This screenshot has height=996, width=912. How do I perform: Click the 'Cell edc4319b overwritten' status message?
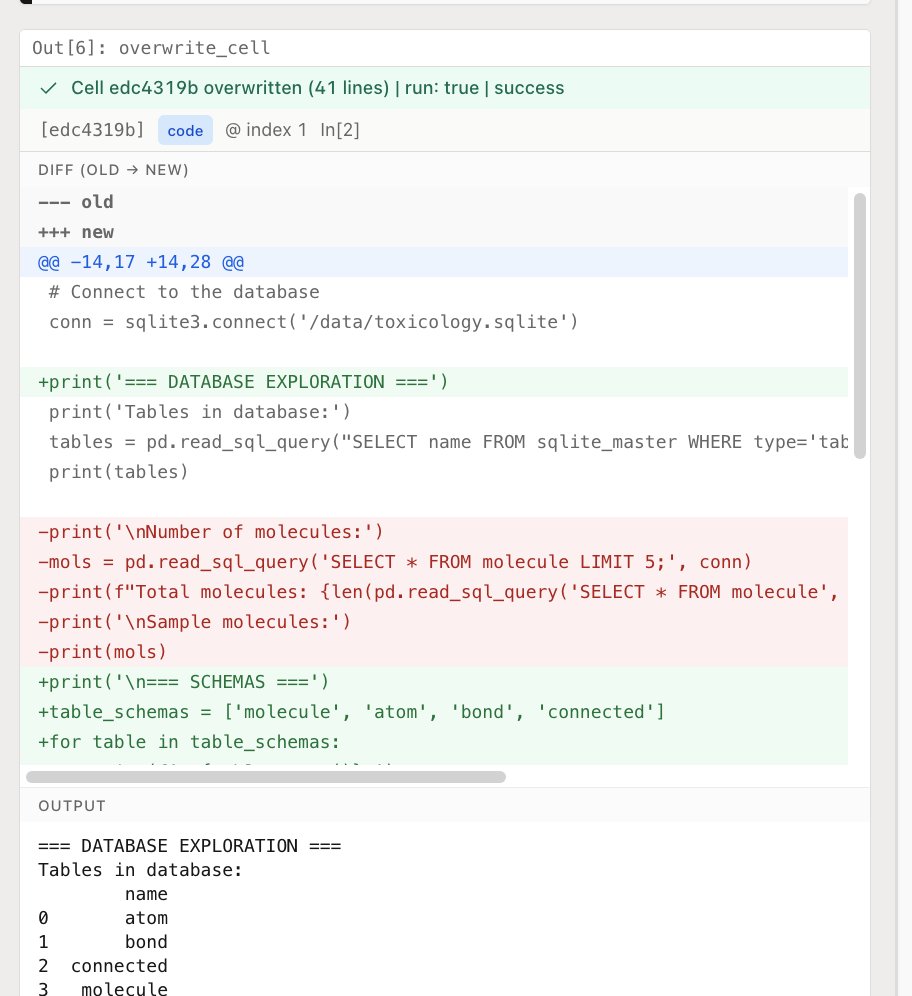click(318, 88)
